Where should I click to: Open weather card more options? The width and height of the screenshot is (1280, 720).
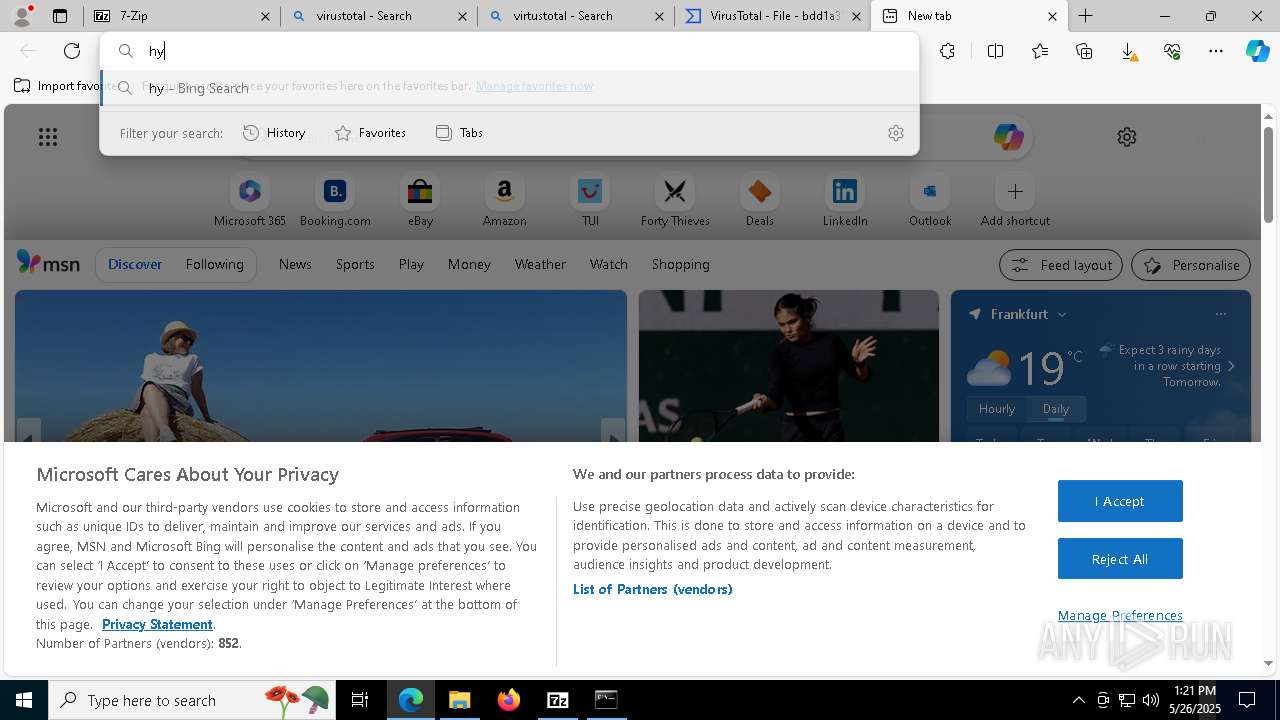click(1220, 314)
